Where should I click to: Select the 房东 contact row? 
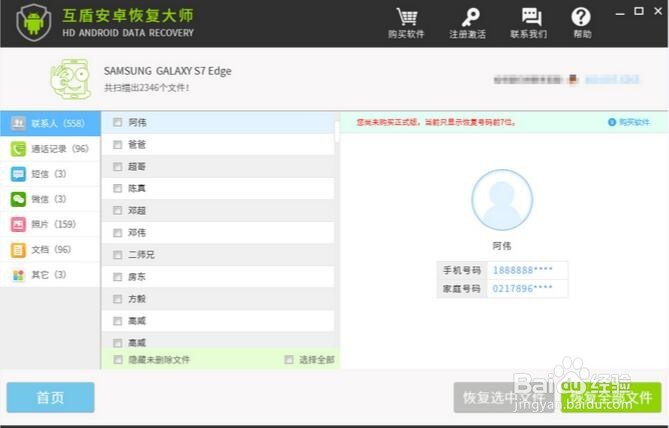(x=218, y=277)
